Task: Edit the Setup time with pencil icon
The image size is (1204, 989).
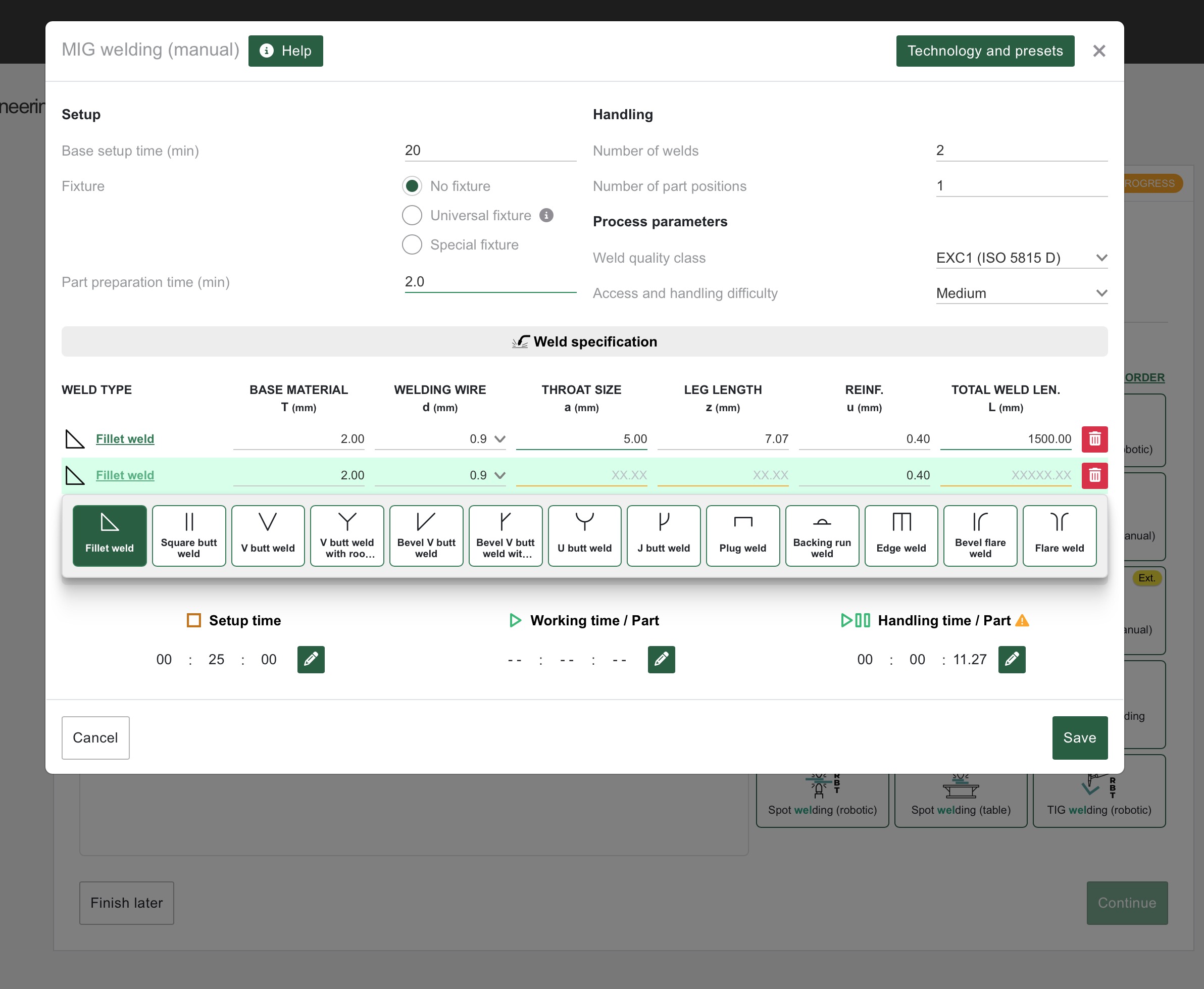Action: point(311,659)
